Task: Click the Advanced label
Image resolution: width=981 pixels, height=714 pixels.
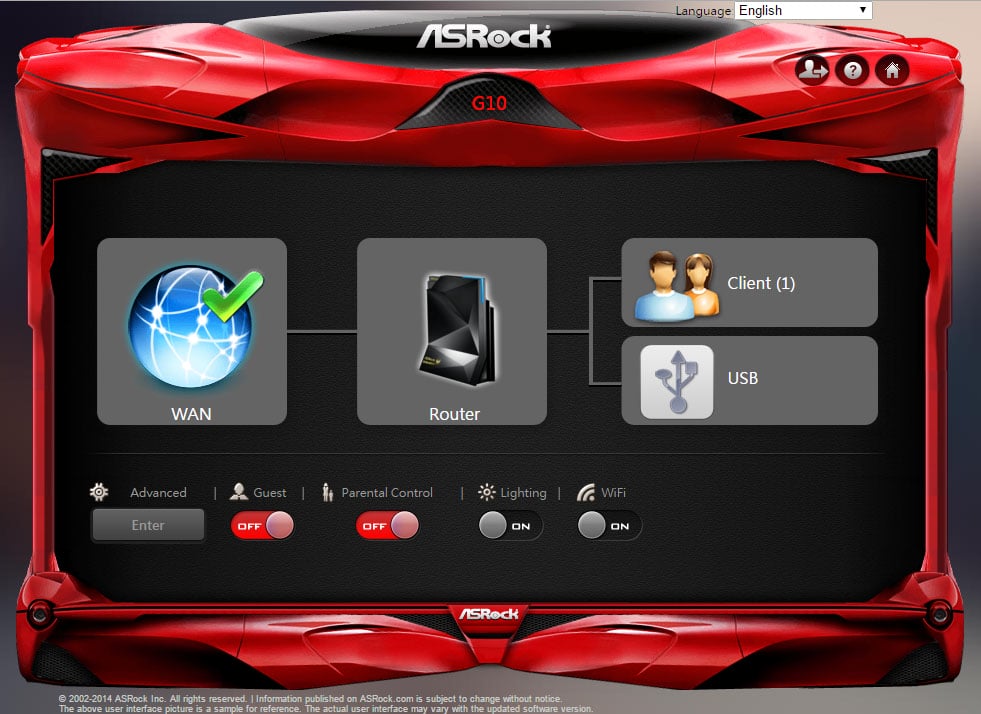Action: click(x=158, y=492)
